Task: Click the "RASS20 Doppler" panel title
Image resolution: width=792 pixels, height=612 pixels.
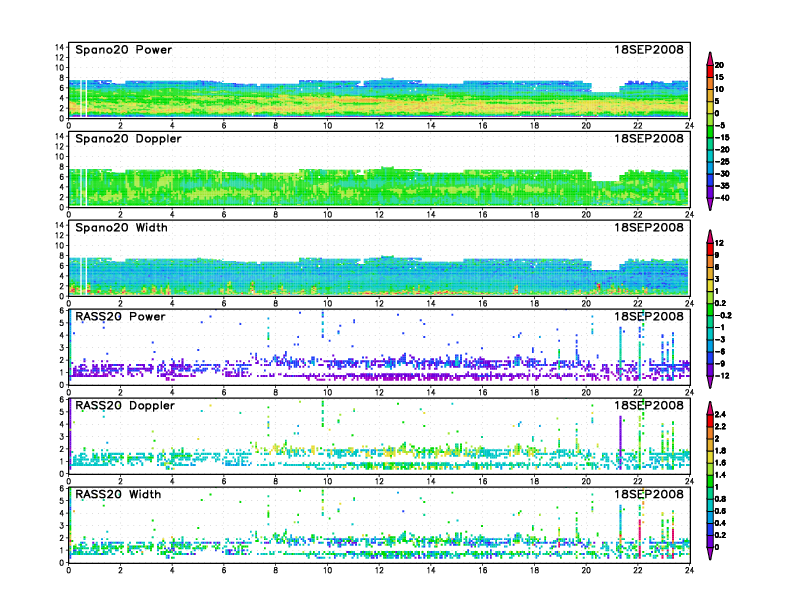Action: click(125, 405)
